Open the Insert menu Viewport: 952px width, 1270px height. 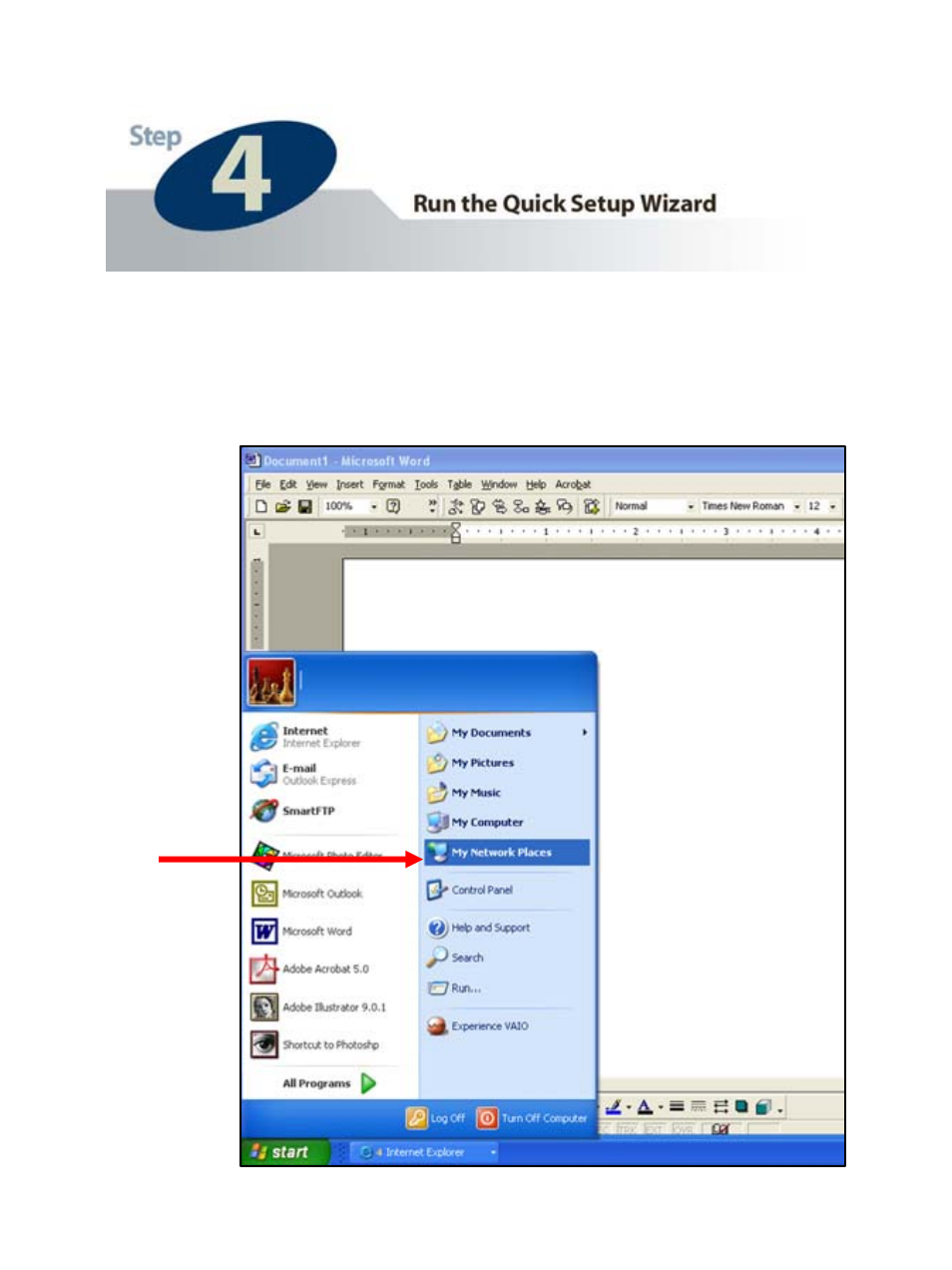(x=350, y=484)
